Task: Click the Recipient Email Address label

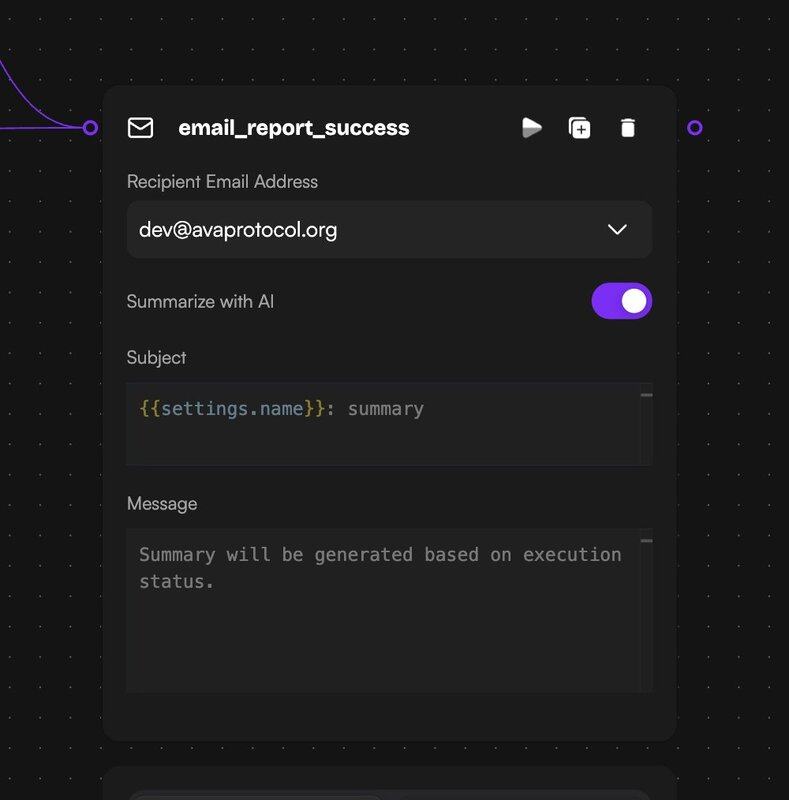Action: pos(222,182)
